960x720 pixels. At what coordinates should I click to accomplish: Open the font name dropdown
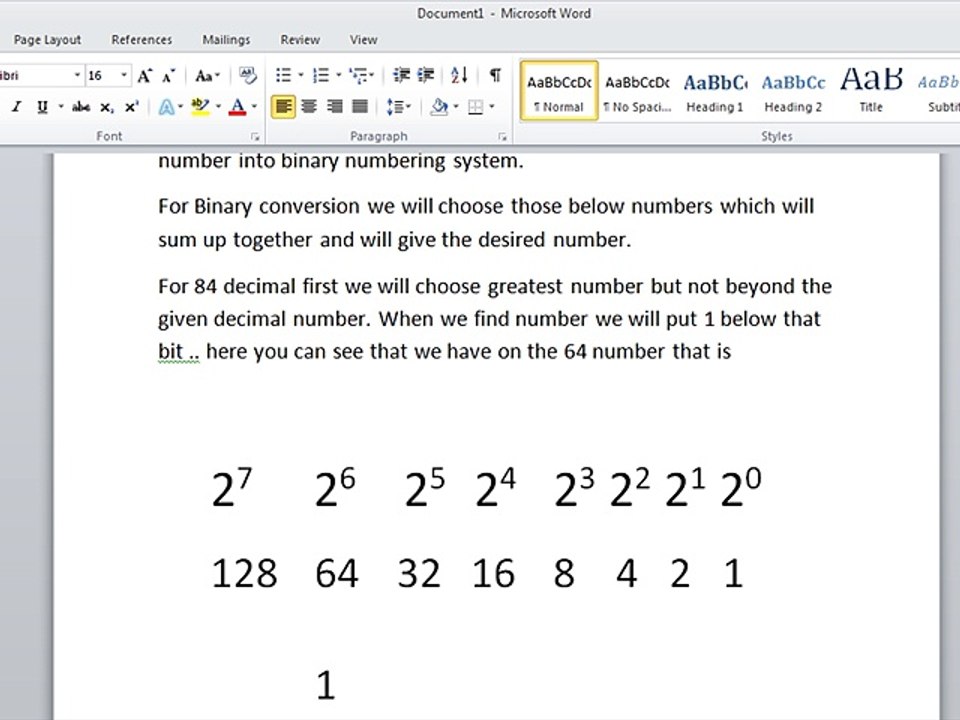point(77,75)
